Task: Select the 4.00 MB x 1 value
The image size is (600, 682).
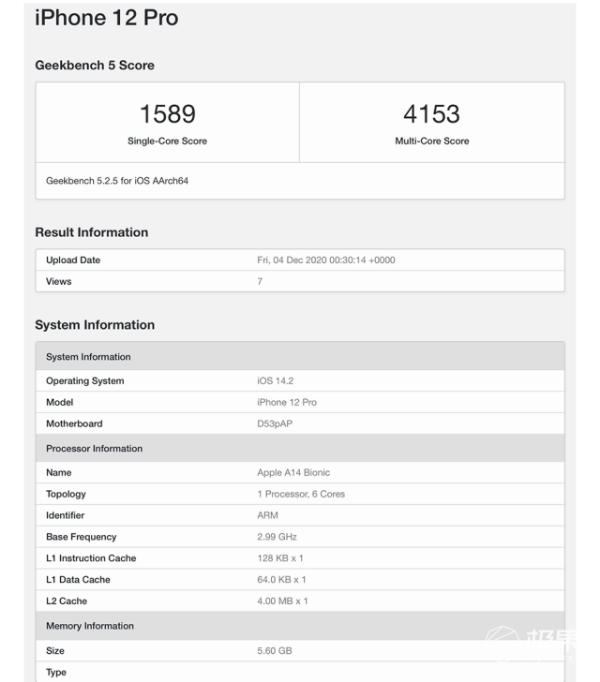Action: (282, 601)
